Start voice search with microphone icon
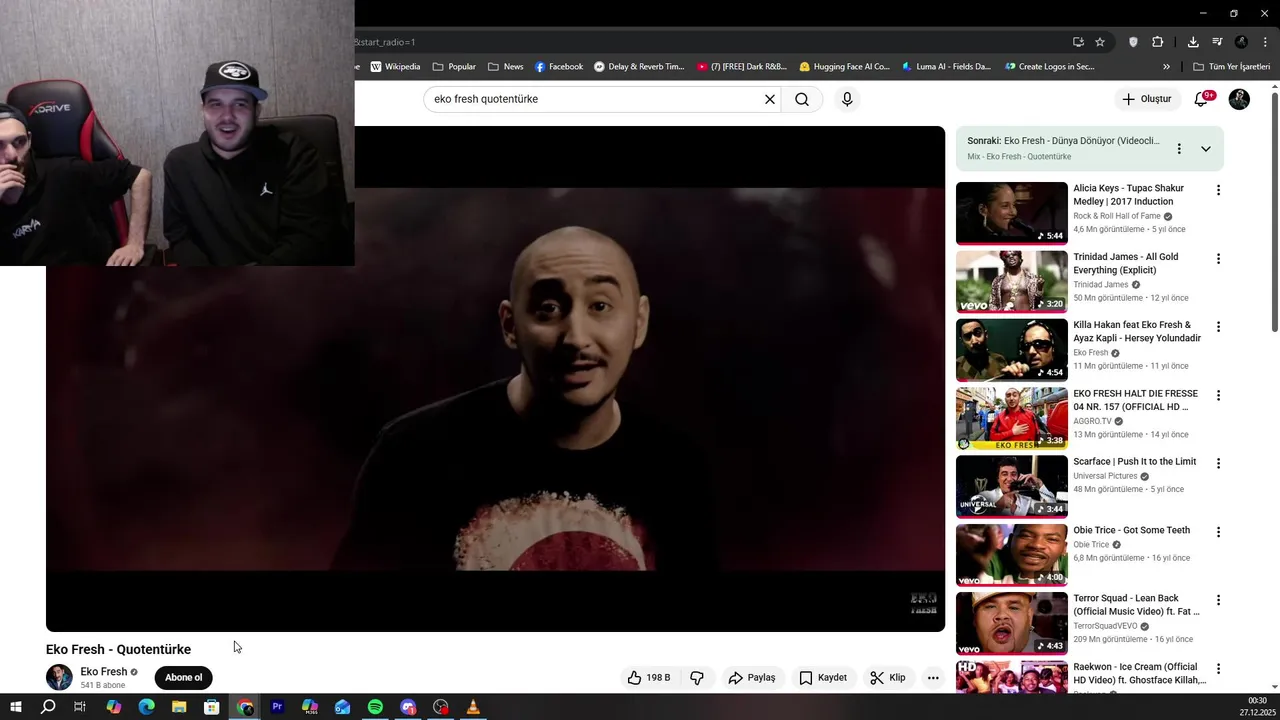Image resolution: width=1280 pixels, height=720 pixels. pos(847,99)
